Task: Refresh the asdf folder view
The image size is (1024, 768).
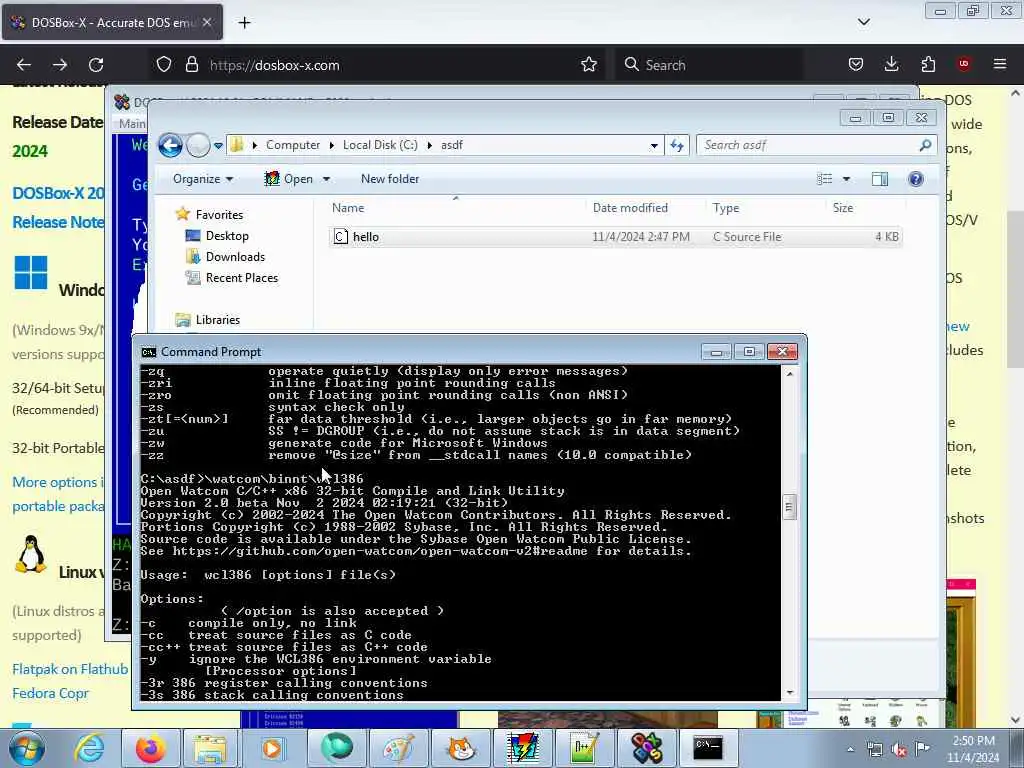Action: coord(677,145)
